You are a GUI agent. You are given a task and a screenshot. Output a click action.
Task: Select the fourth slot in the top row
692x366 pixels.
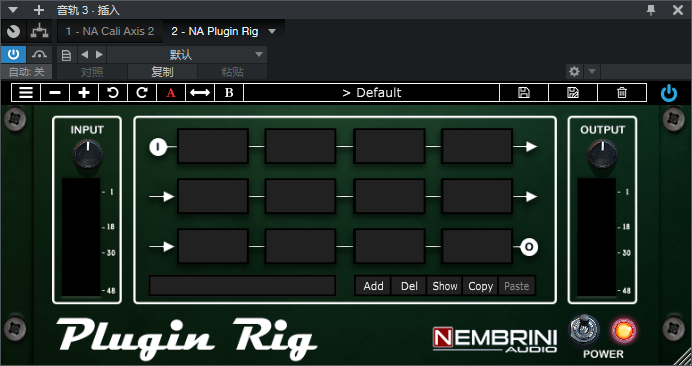click(x=477, y=146)
